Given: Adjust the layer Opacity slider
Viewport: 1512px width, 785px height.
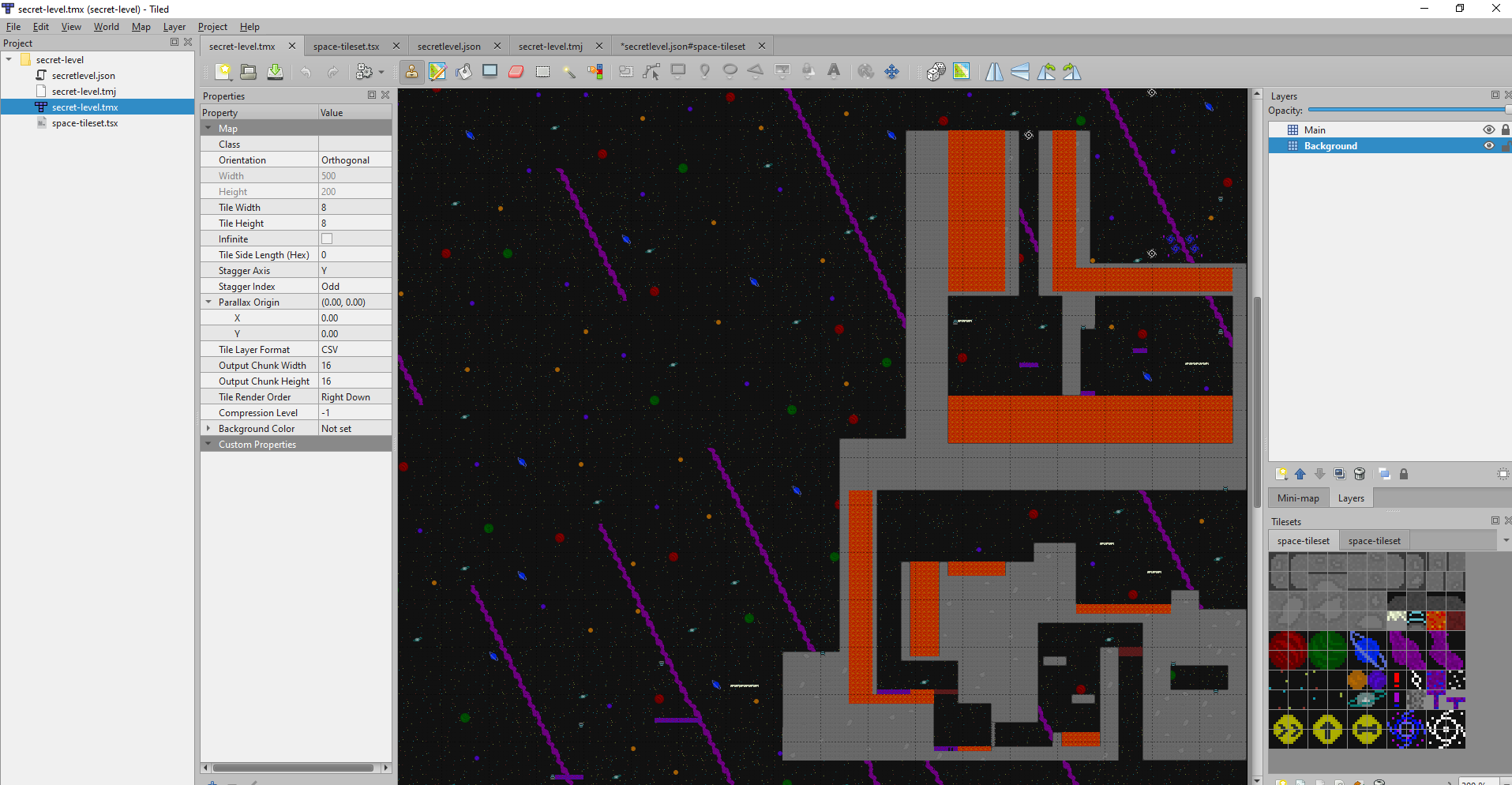Looking at the screenshot, I should [x=1405, y=111].
